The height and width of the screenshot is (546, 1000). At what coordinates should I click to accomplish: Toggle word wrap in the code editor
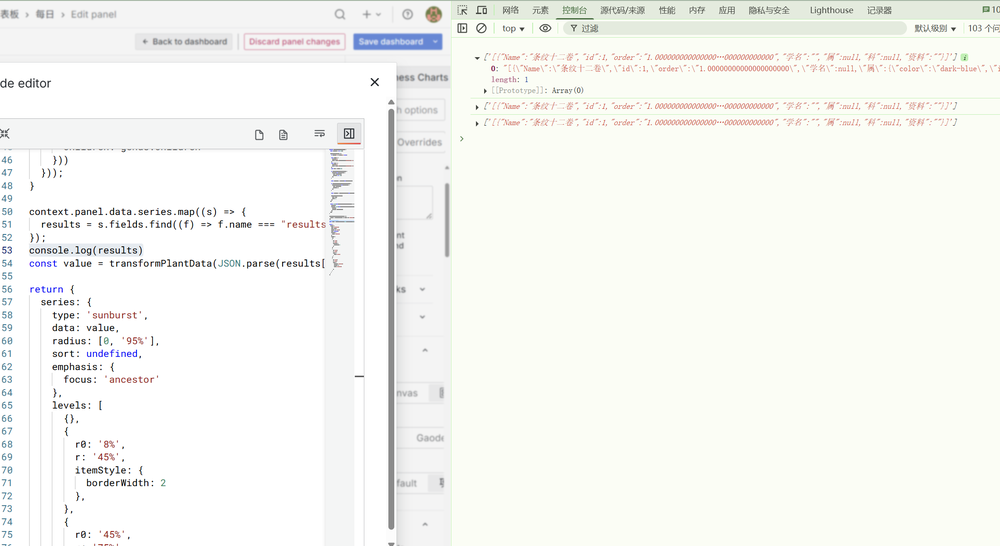point(320,134)
